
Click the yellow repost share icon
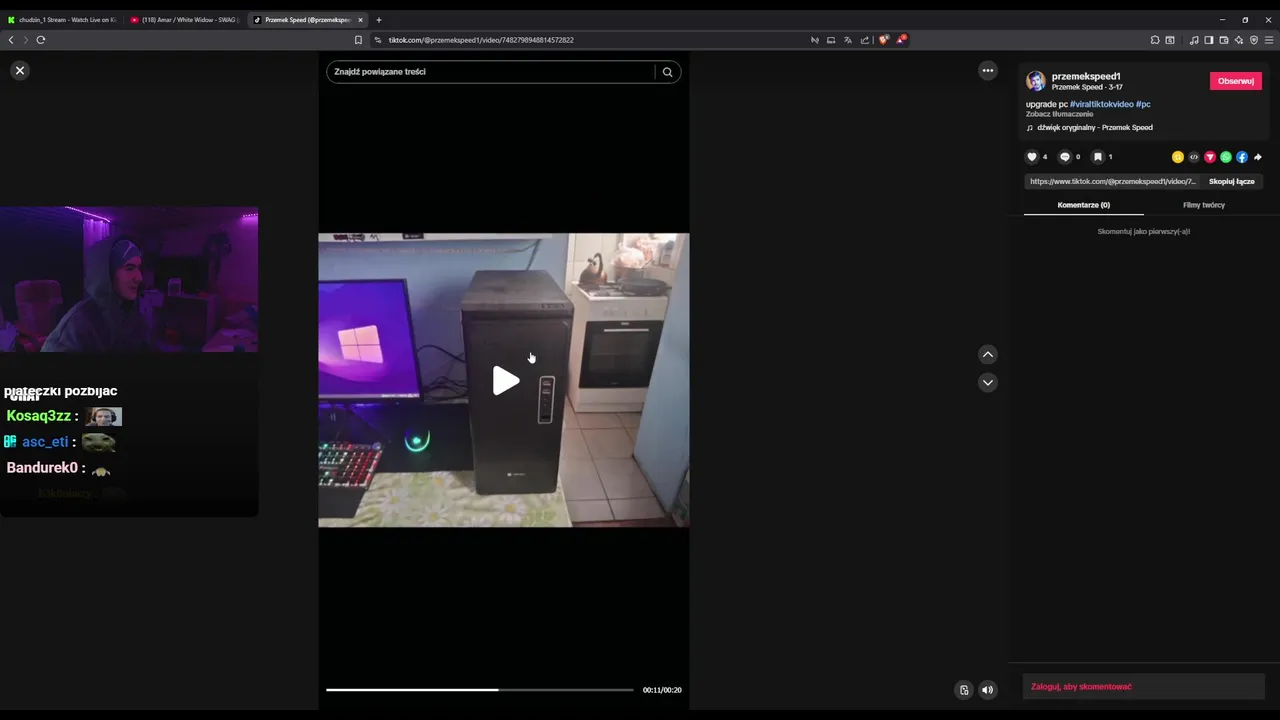point(1178,157)
